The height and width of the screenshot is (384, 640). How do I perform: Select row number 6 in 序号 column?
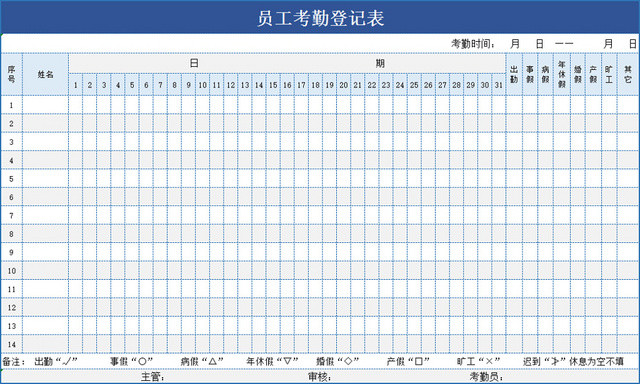point(11,197)
